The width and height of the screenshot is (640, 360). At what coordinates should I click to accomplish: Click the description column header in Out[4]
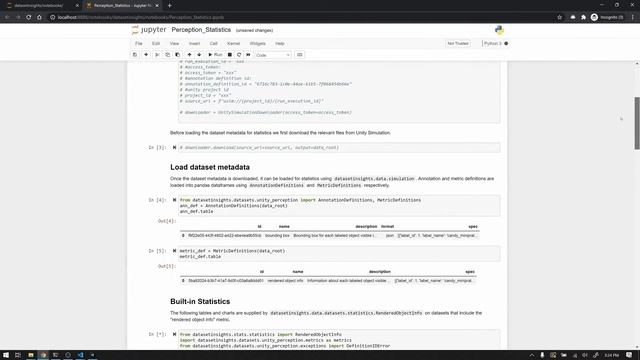366,226
